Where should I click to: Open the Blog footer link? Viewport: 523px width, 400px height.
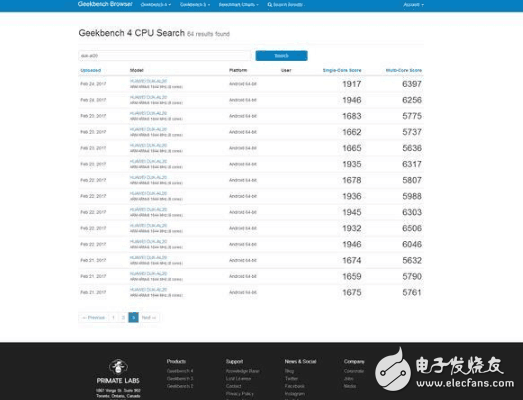(x=289, y=371)
